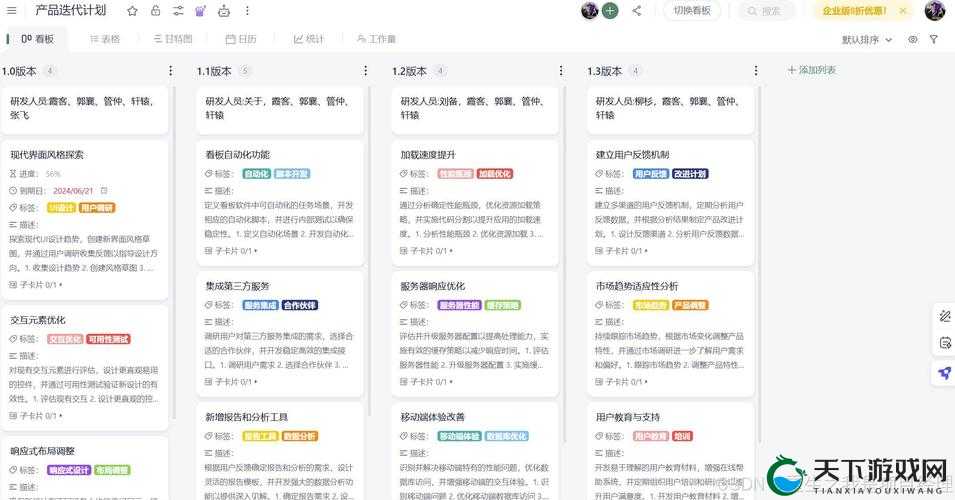Open the 加载速度提升 card
This screenshot has height=500, width=955.
tap(475, 203)
